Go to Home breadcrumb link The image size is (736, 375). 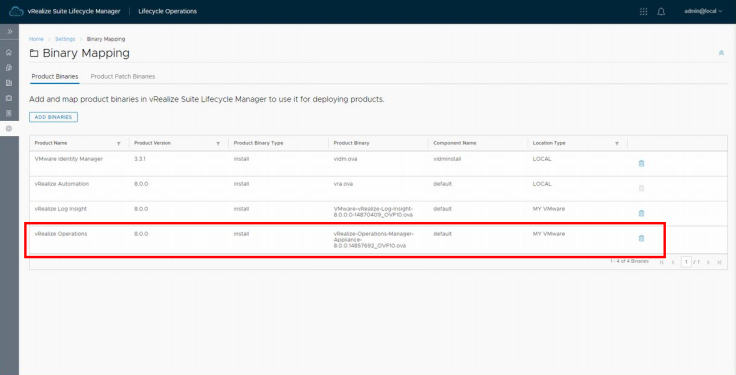click(x=36, y=39)
